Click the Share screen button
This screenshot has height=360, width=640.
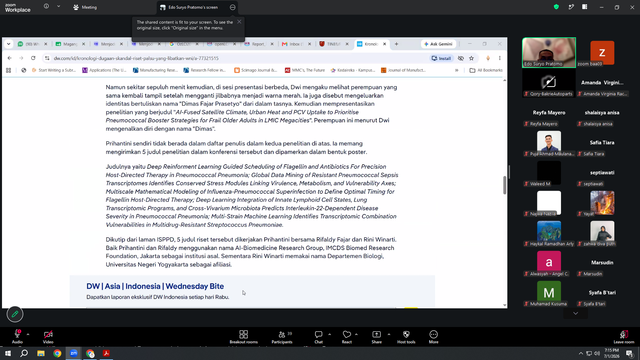pos(376,337)
